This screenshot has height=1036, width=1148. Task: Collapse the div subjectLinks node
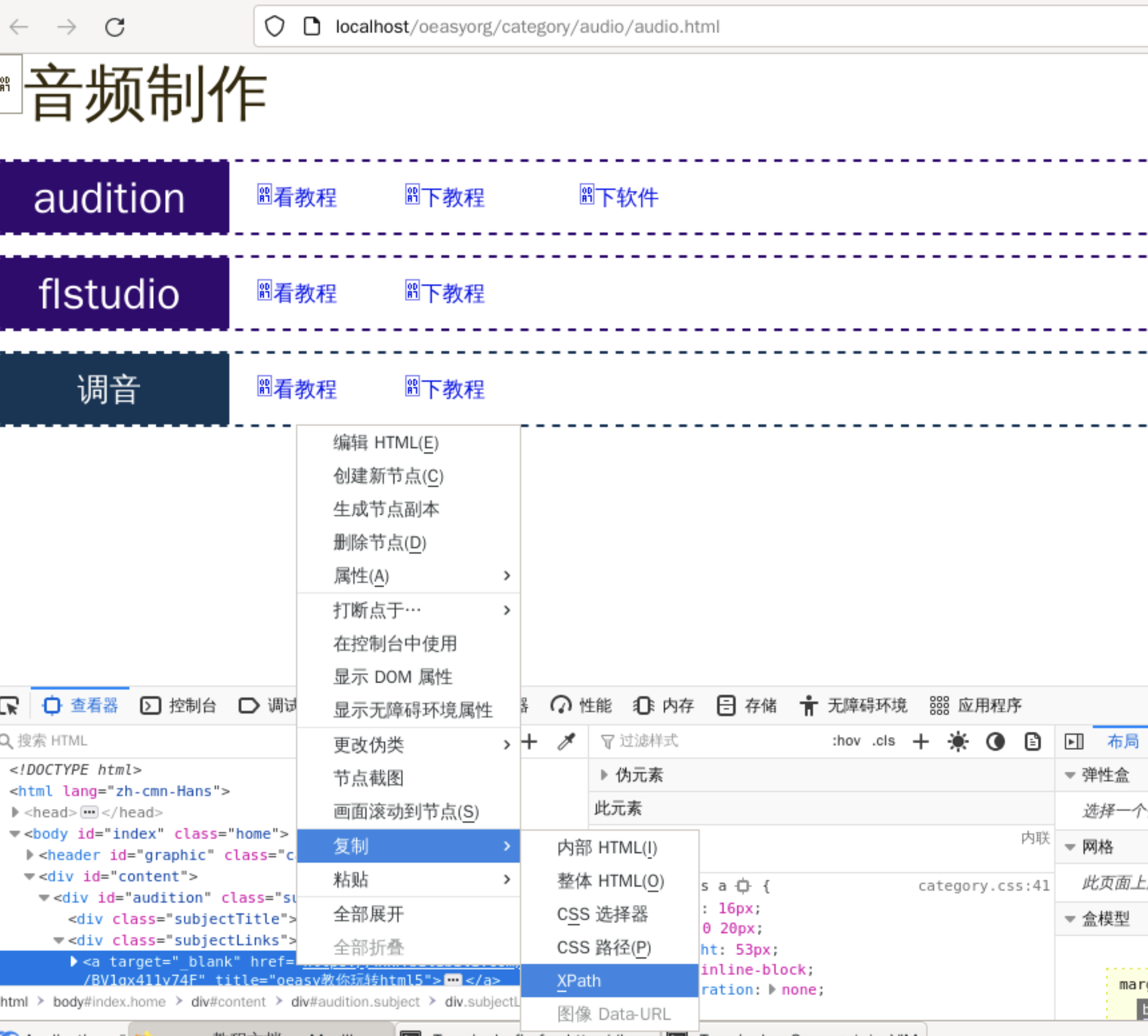coord(59,941)
